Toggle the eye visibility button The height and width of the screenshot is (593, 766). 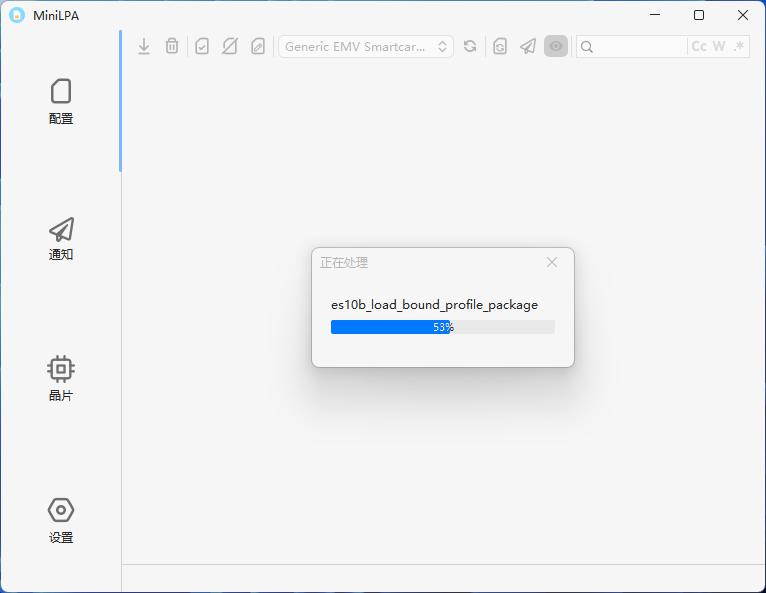tap(556, 46)
